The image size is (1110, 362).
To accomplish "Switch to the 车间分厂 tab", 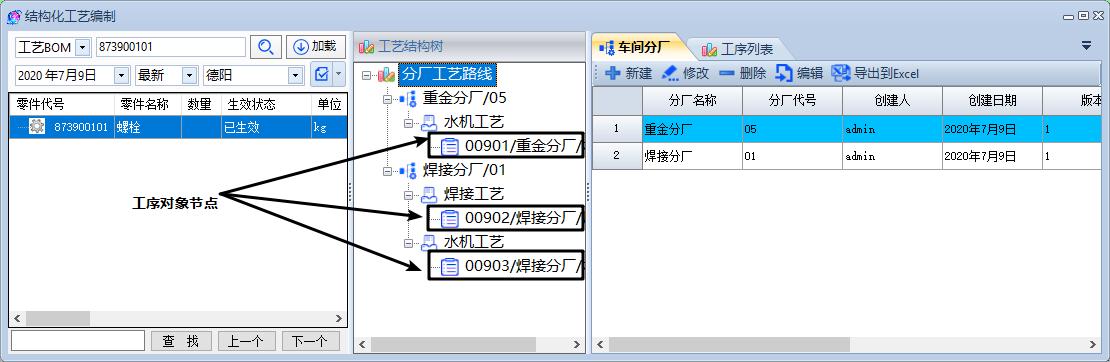I will pos(634,47).
